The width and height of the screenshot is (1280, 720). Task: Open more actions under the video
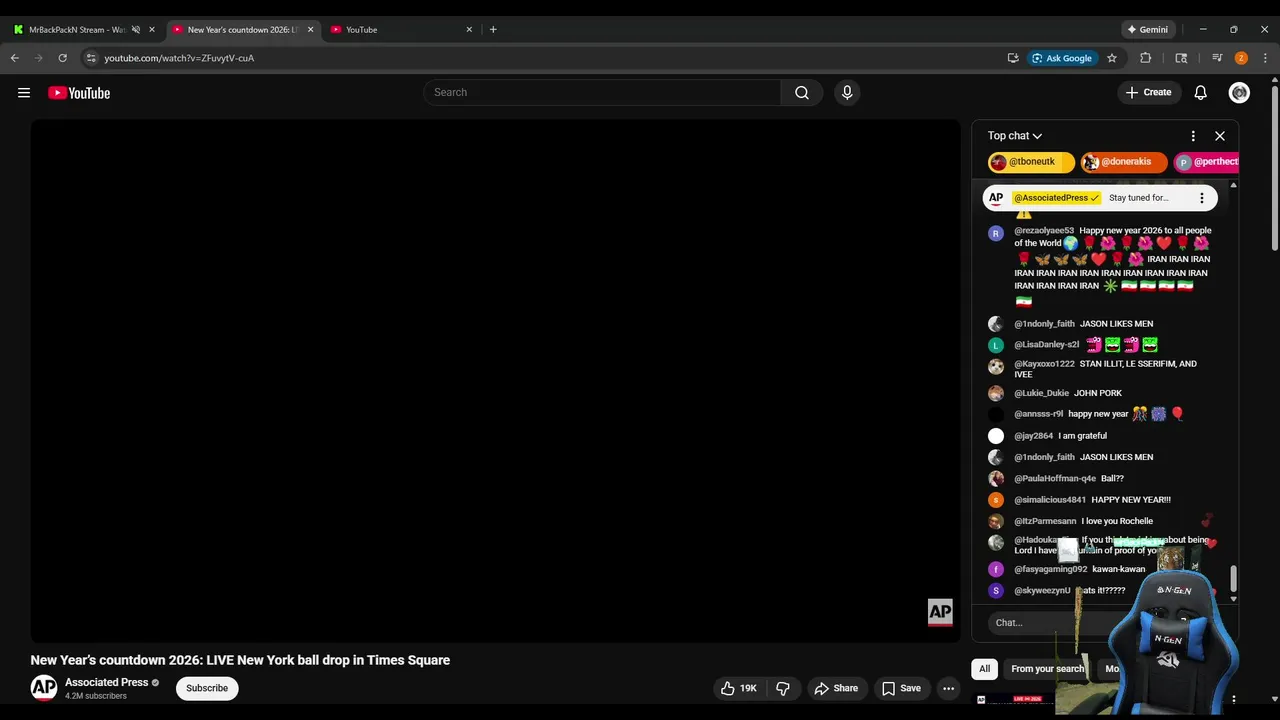point(948,688)
